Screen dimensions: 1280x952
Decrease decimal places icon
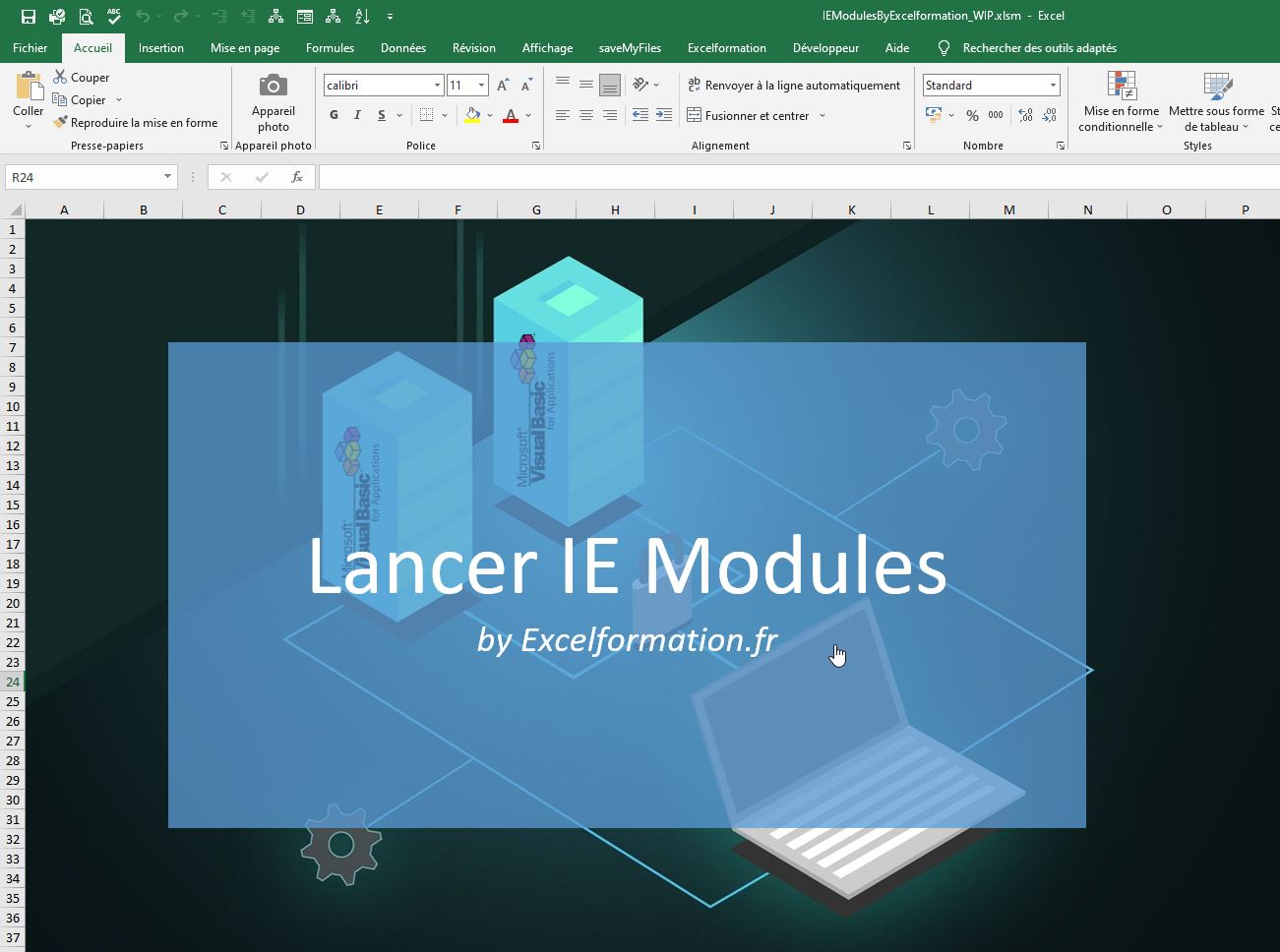tap(1049, 115)
